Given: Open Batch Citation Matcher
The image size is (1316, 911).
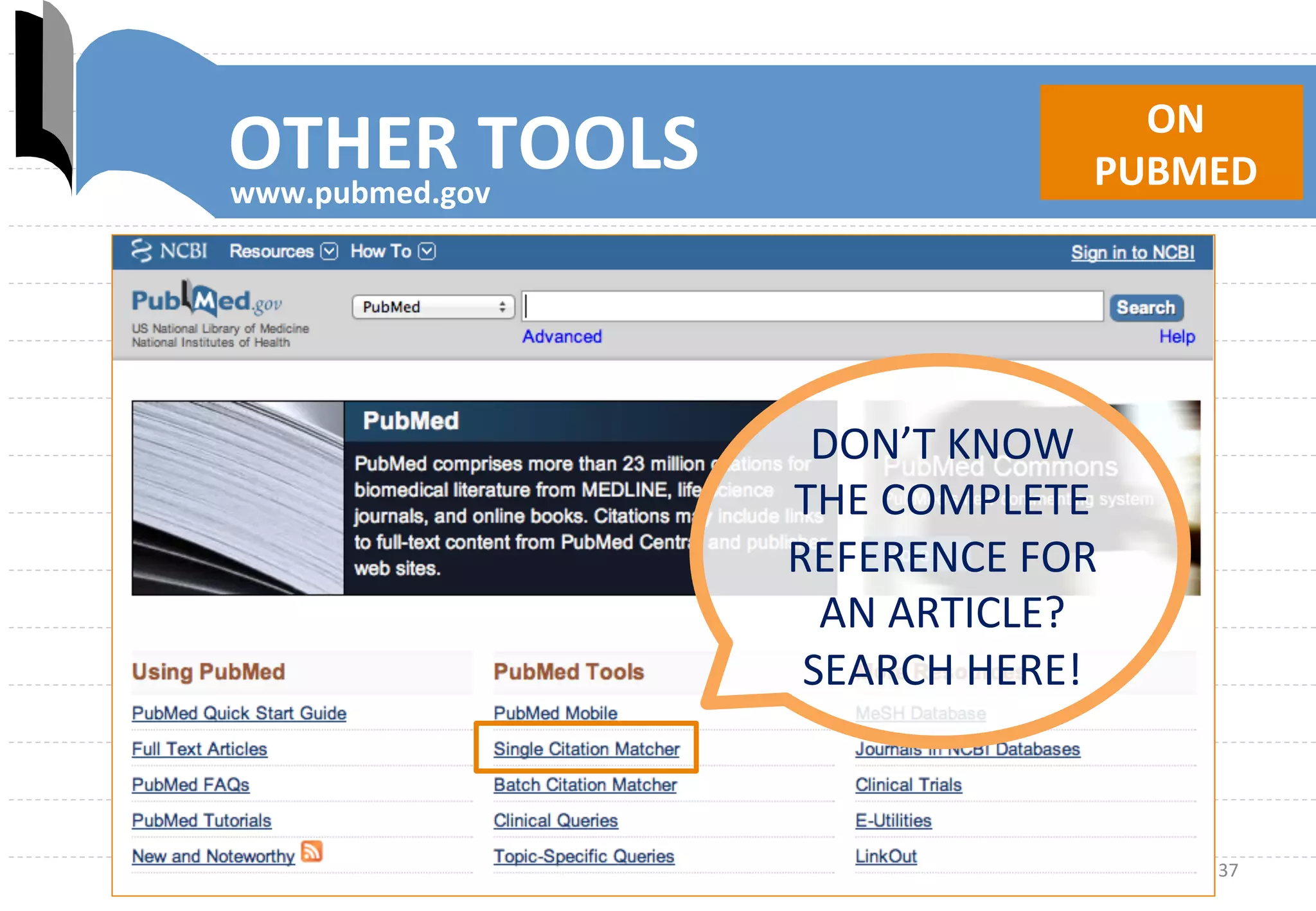Looking at the screenshot, I should point(585,785).
